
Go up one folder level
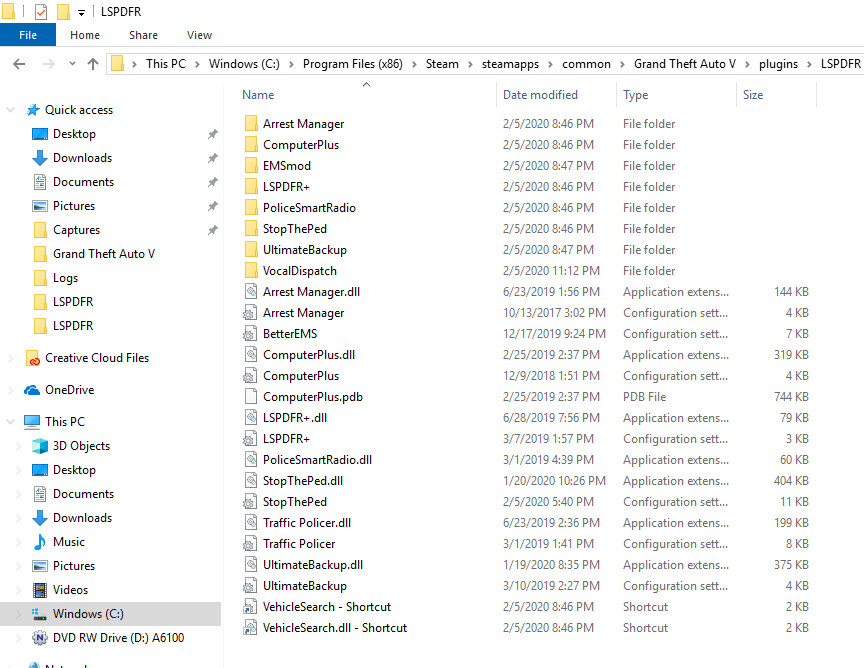click(93, 64)
